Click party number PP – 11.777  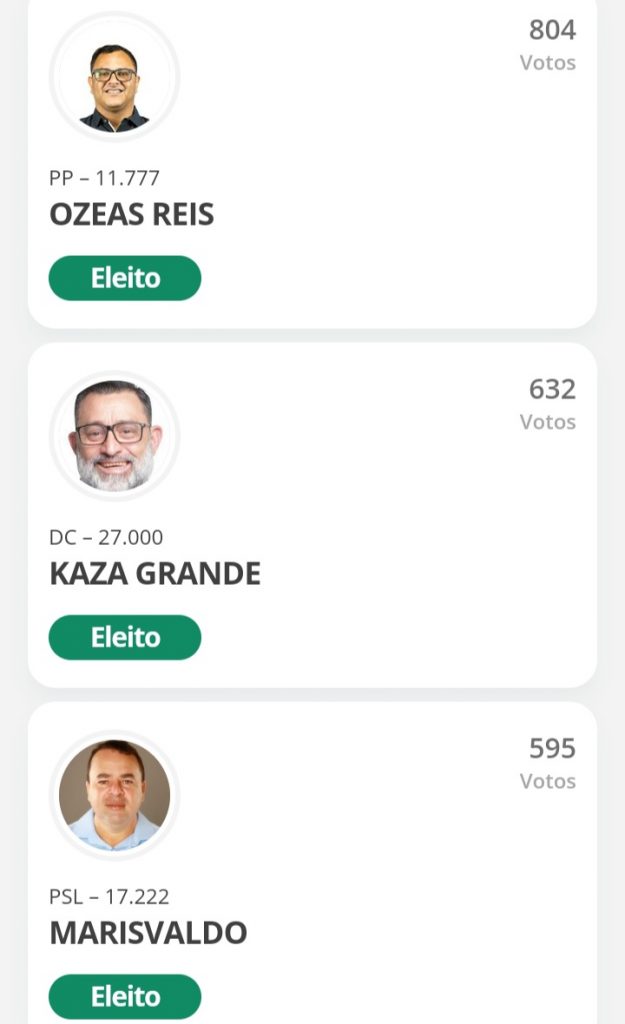coord(104,179)
